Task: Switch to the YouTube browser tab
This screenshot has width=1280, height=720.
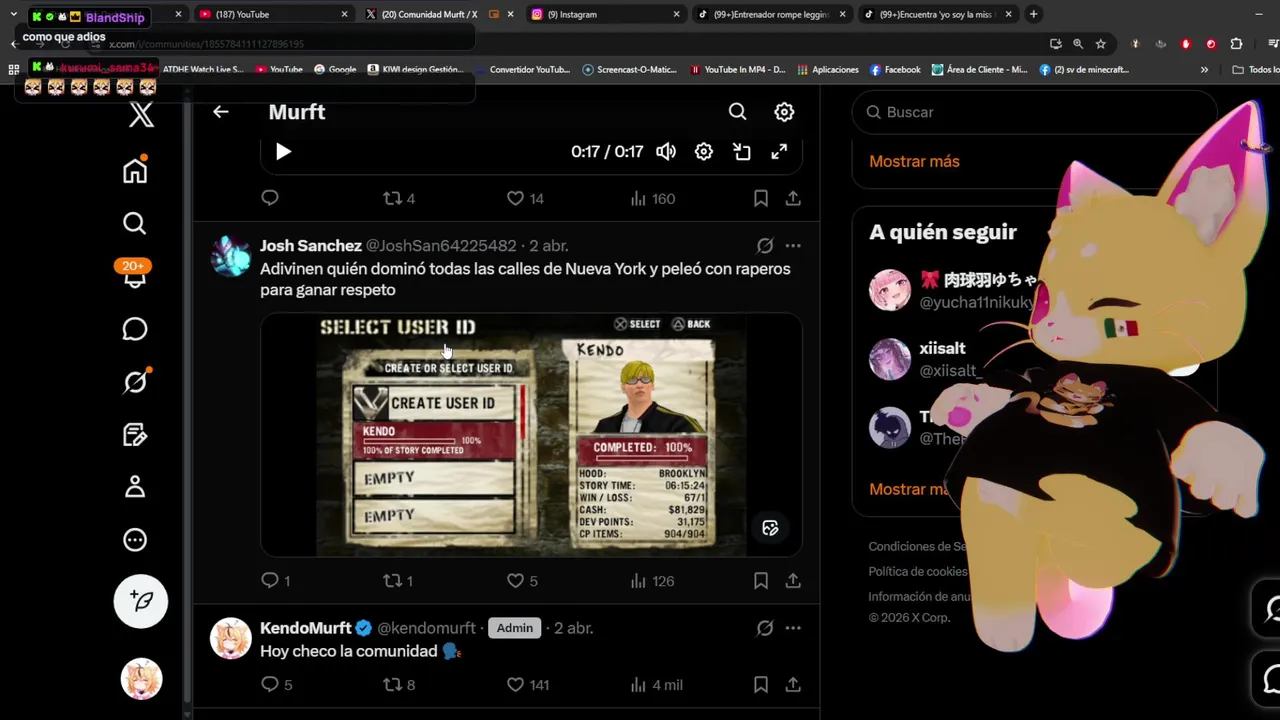Action: [272, 14]
